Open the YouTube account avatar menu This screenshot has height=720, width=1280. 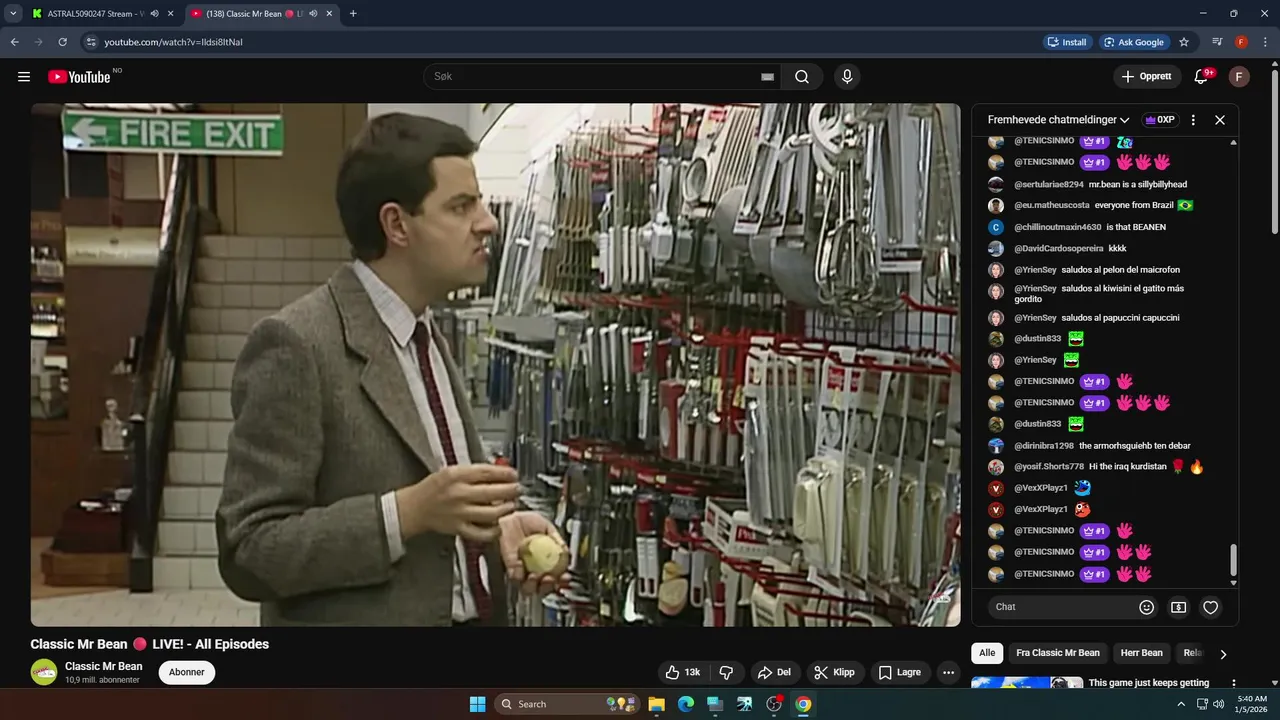tap(1239, 77)
